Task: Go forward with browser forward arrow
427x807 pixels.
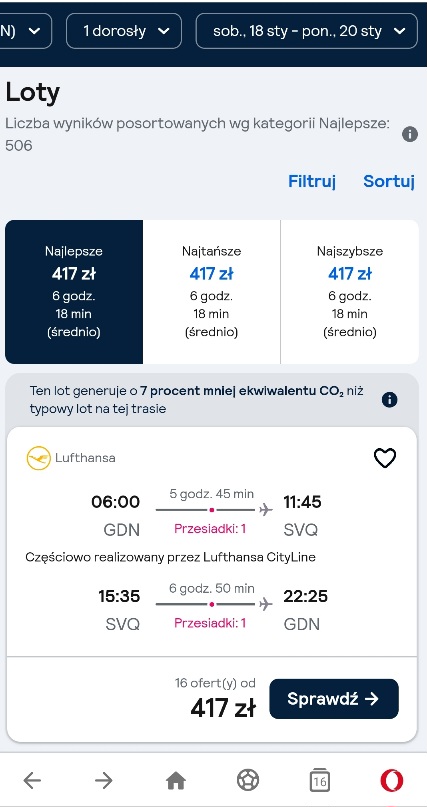Action: pyautogui.click(x=103, y=781)
